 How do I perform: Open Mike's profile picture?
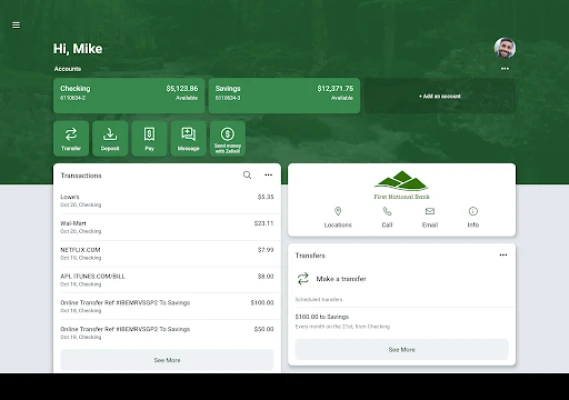505,48
